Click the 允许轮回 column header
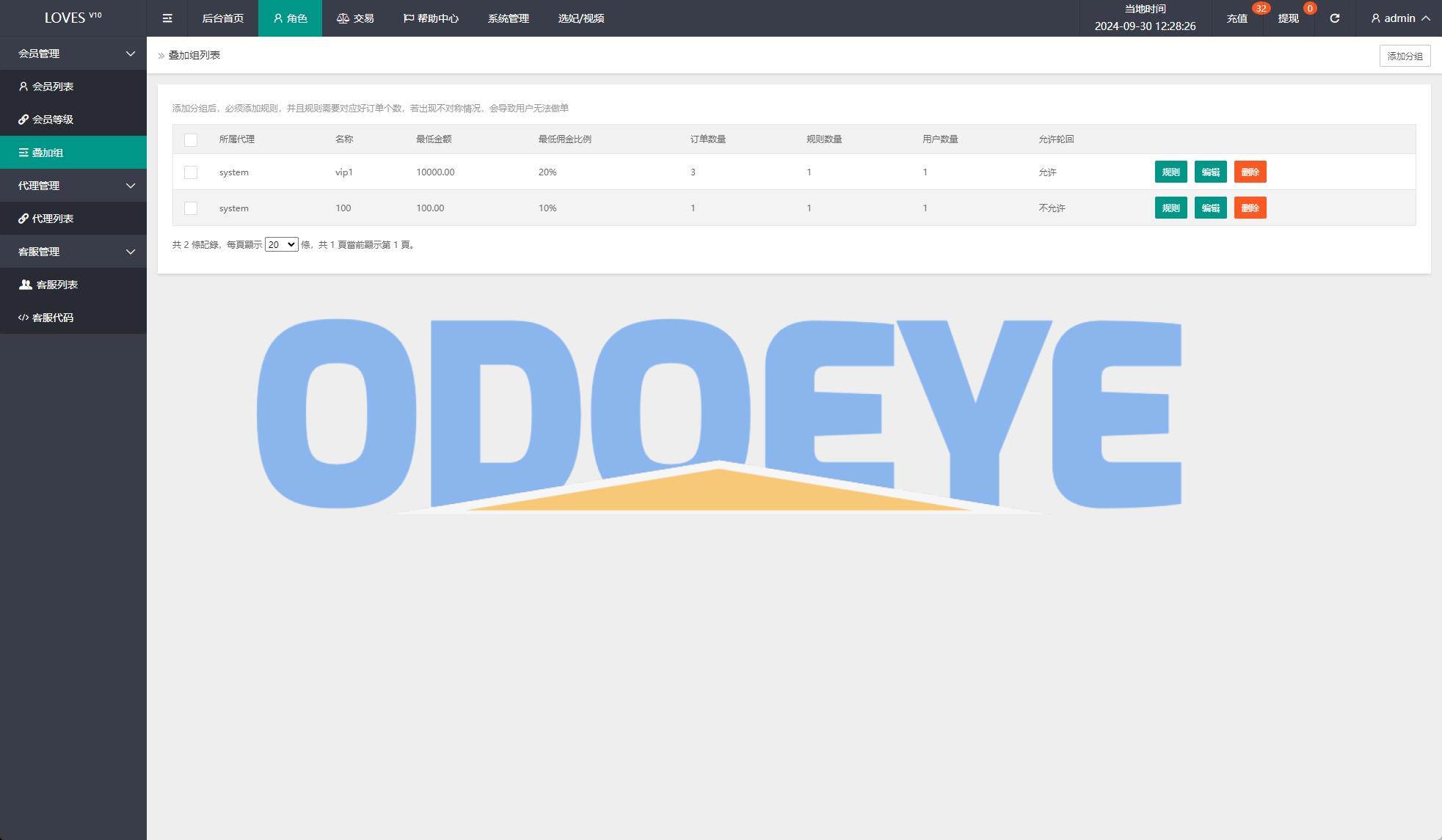The height and width of the screenshot is (840, 1442). coord(1056,139)
